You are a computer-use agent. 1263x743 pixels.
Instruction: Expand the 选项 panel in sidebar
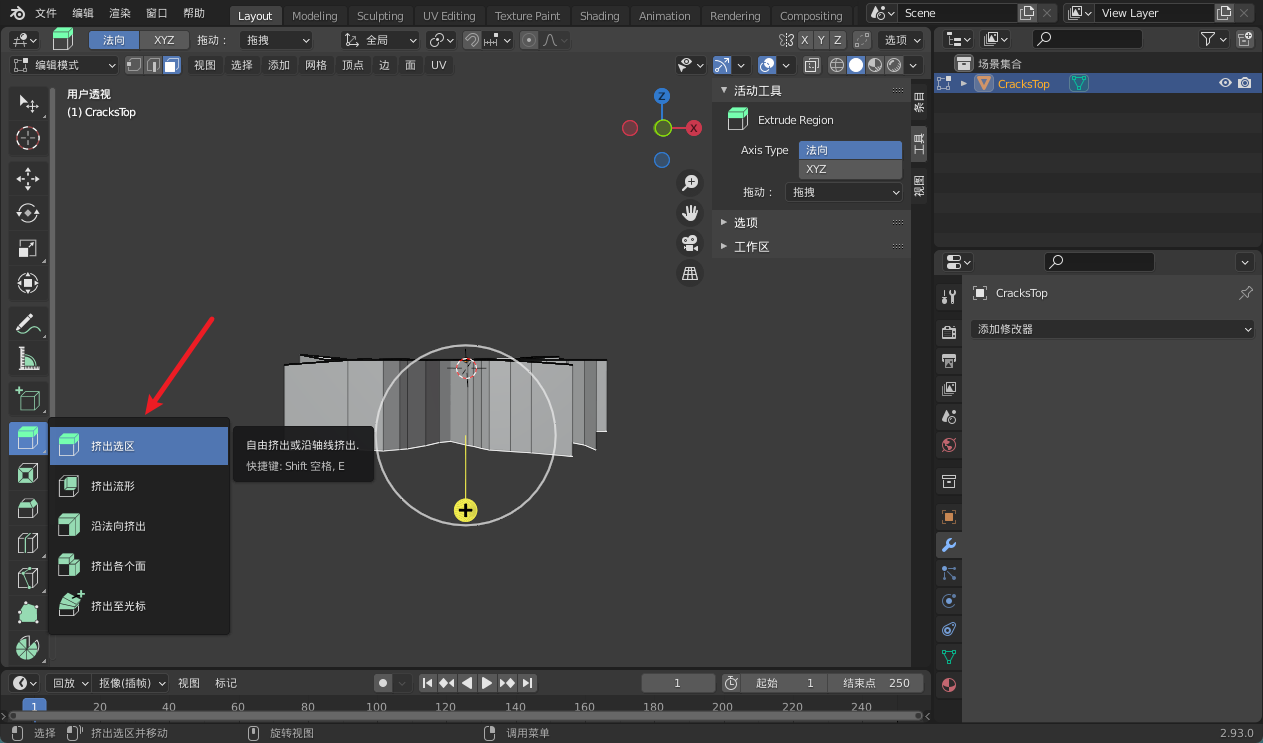pos(746,222)
